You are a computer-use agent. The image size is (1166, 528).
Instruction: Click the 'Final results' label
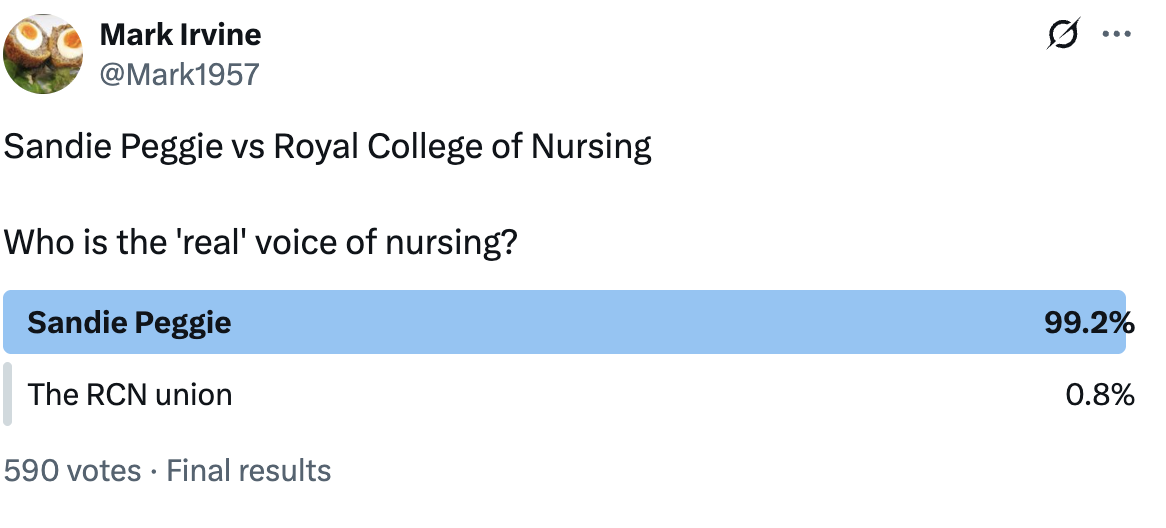point(249,470)
